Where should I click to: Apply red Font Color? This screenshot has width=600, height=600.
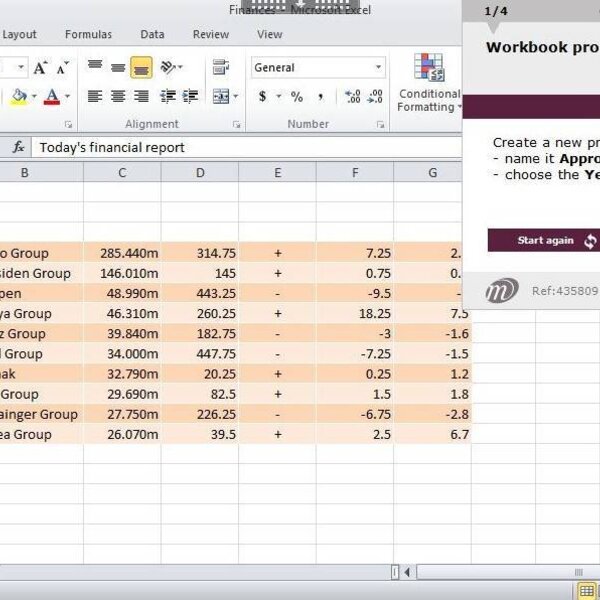tap(52, 96)
